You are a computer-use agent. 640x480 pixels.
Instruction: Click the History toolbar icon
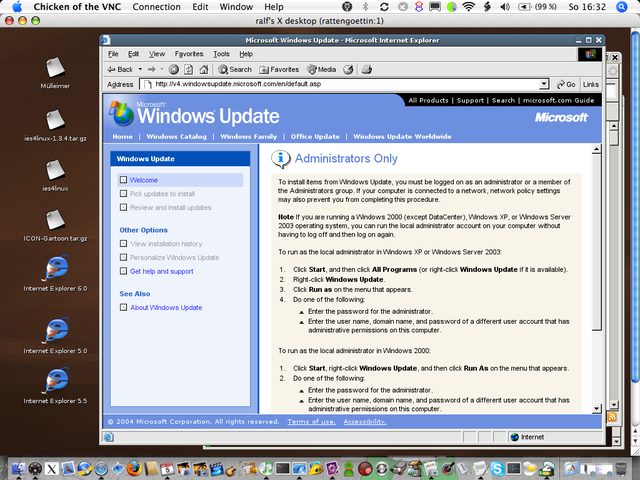pos(348,69)
